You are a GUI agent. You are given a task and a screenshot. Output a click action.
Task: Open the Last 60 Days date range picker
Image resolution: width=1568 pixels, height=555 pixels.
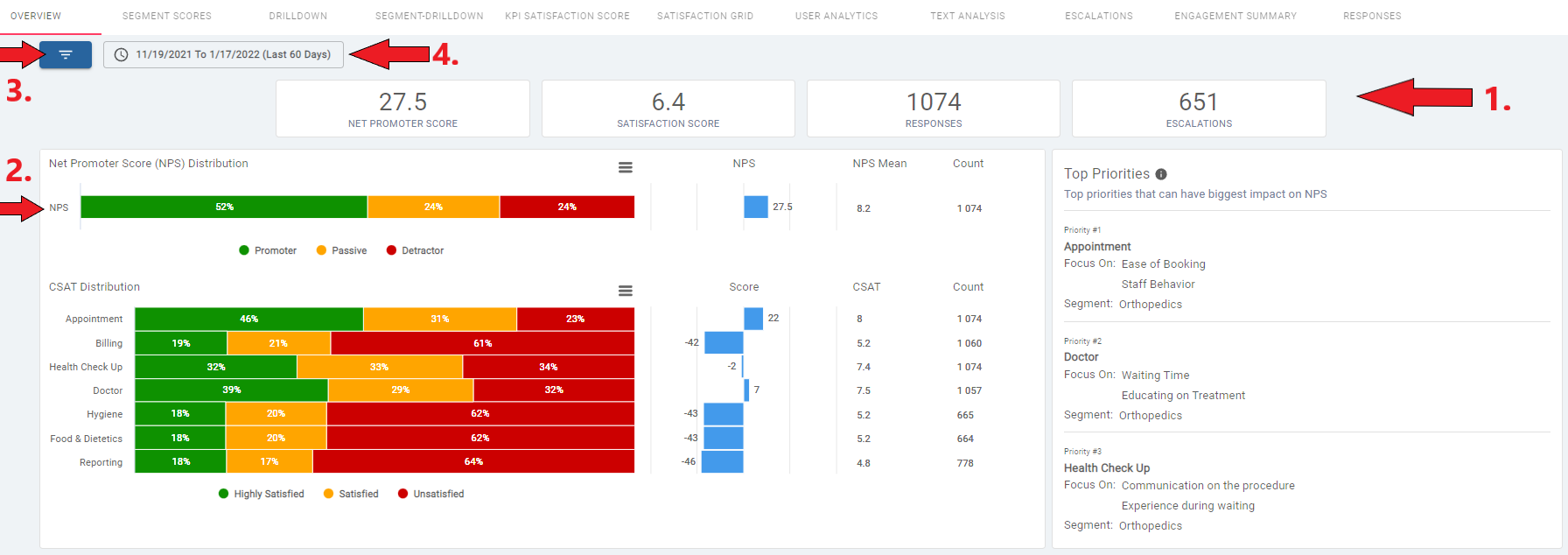223,55
